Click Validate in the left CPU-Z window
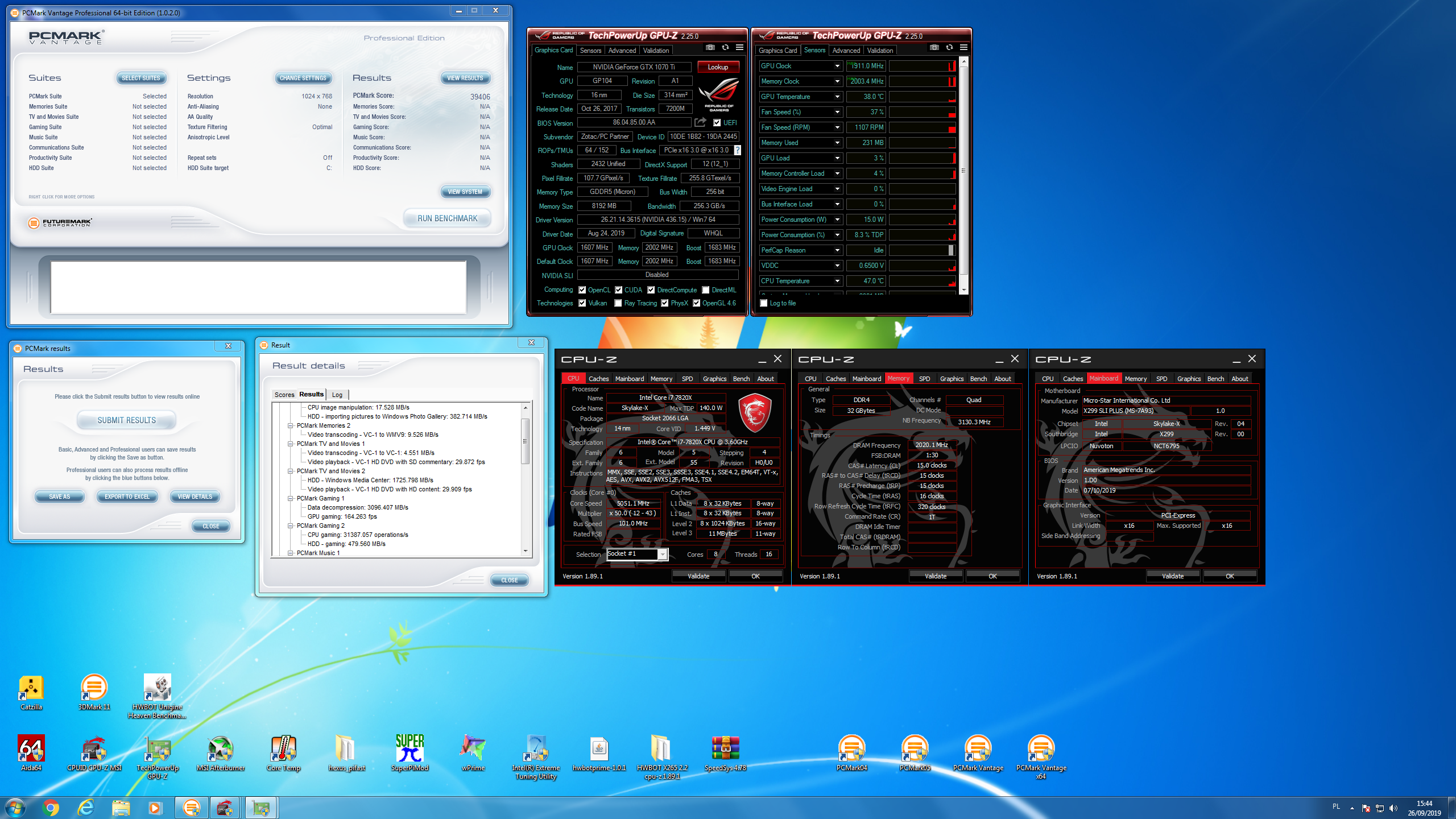 pos(698,576)
